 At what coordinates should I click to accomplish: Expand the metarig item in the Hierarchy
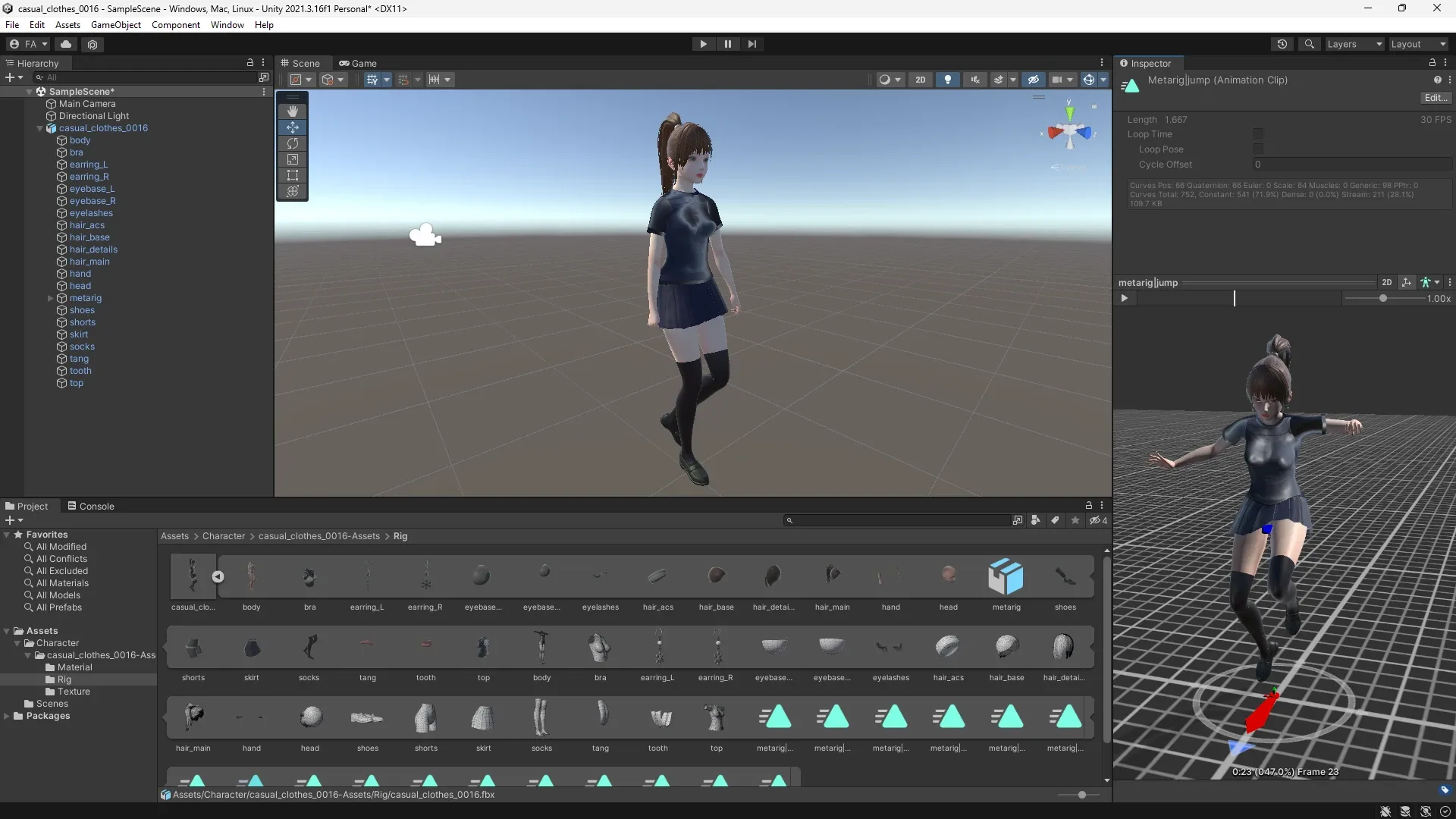click(50, 298)
